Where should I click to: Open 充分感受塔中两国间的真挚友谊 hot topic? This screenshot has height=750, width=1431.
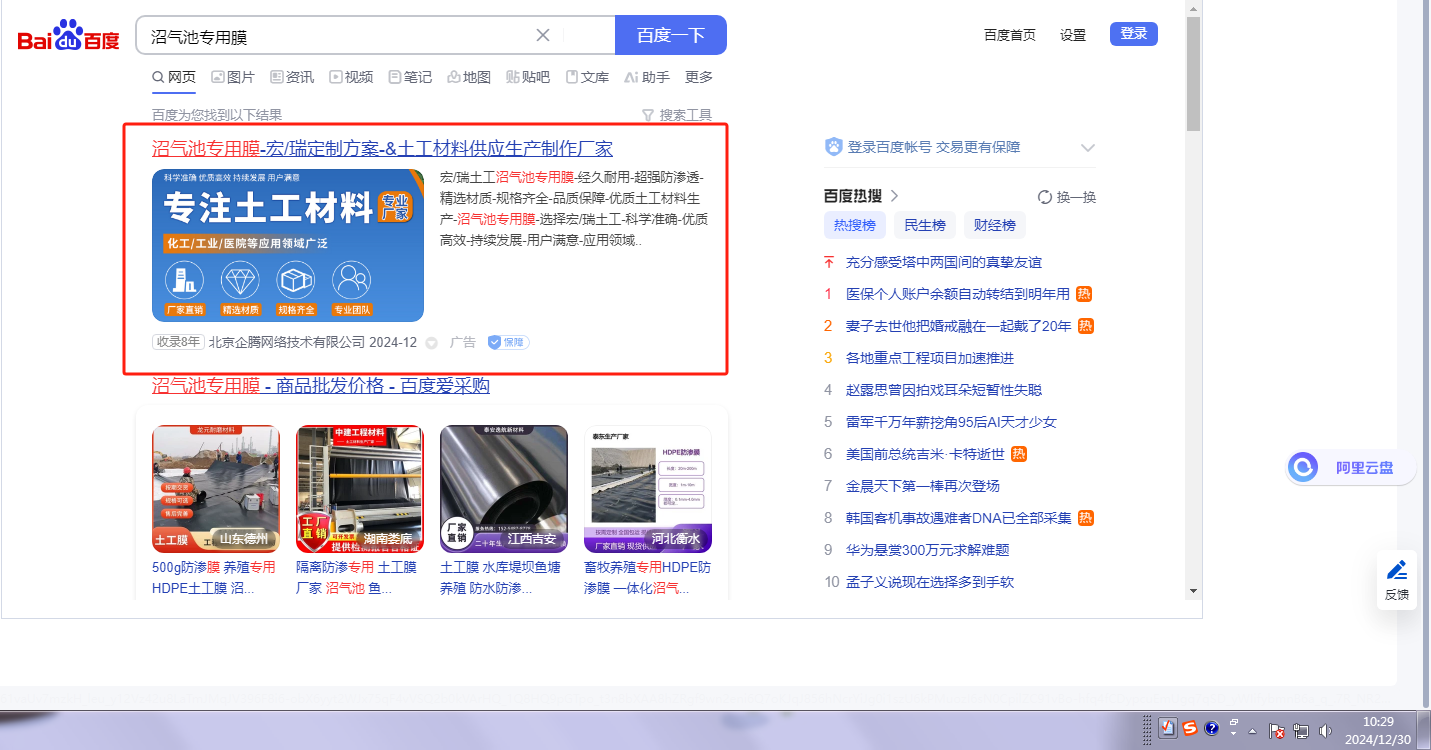[x=944, y=262]
